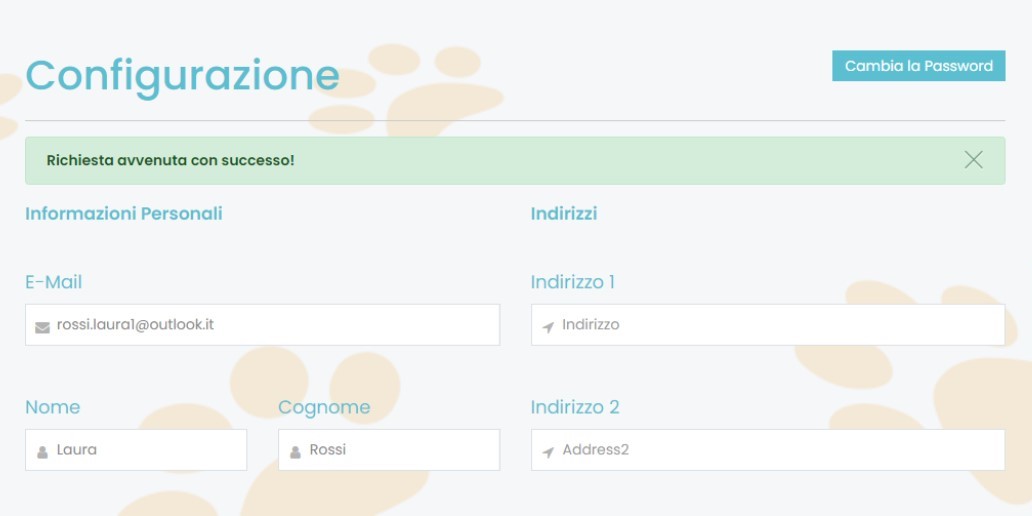Click the Indirizzo 2 label
This screenshot has height=516, width=1032.
(575, 407)
